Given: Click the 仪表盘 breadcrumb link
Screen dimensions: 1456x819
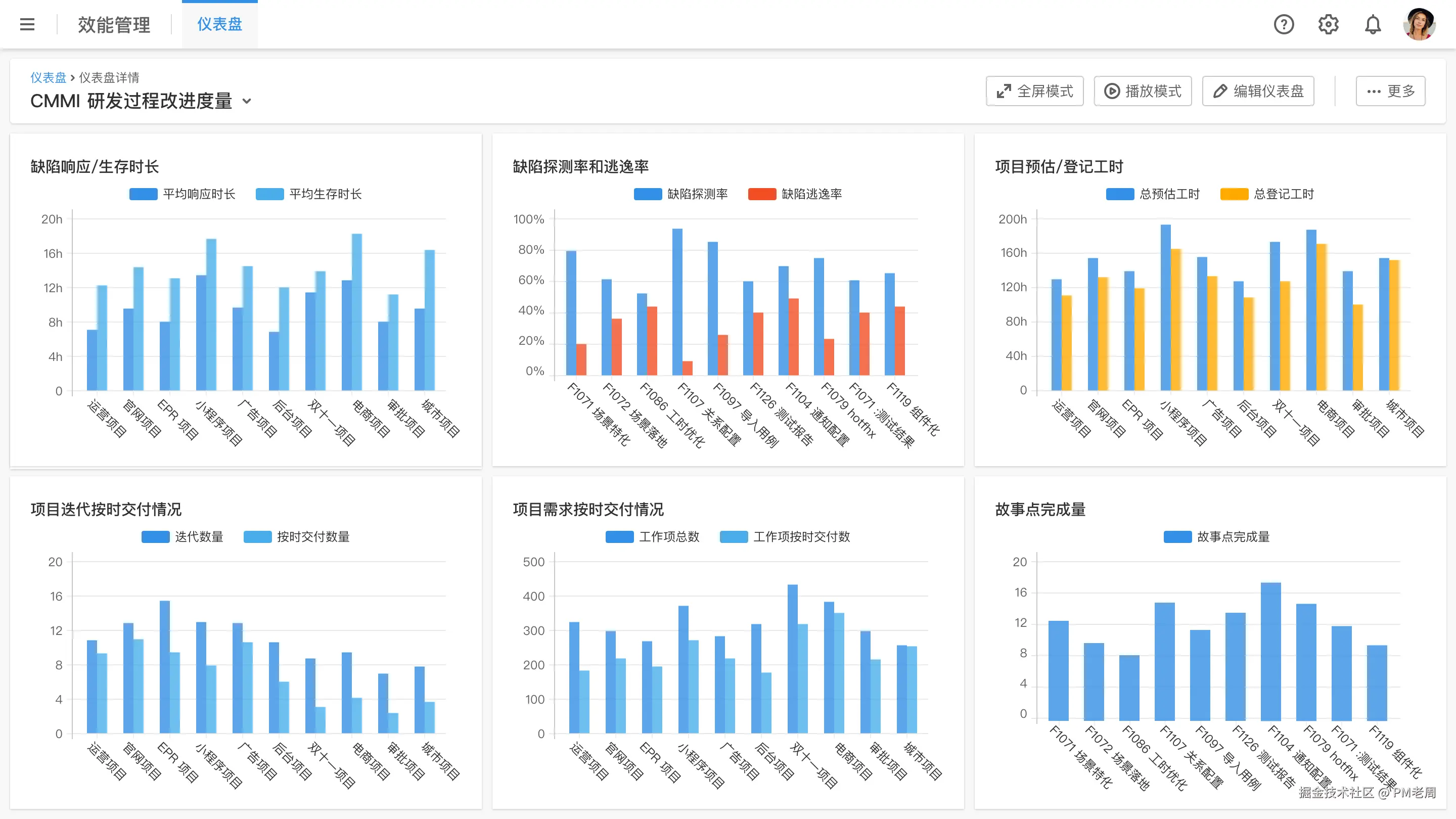Looking at the screenshot, I should pyautogui.click(x=48, y=77).
